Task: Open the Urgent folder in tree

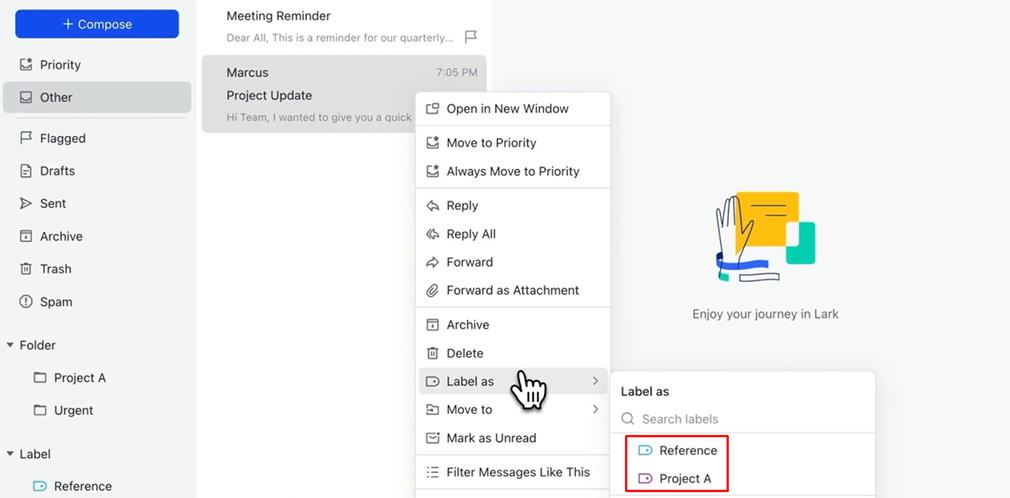Action: 73,411
